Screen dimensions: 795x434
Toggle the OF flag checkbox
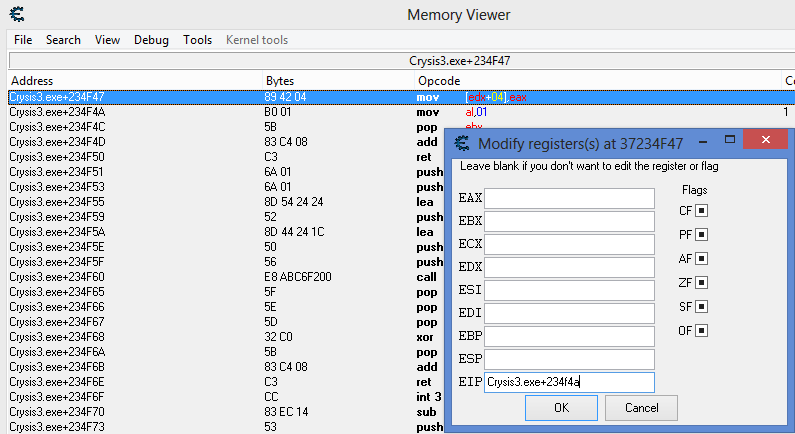pos(701,331)
